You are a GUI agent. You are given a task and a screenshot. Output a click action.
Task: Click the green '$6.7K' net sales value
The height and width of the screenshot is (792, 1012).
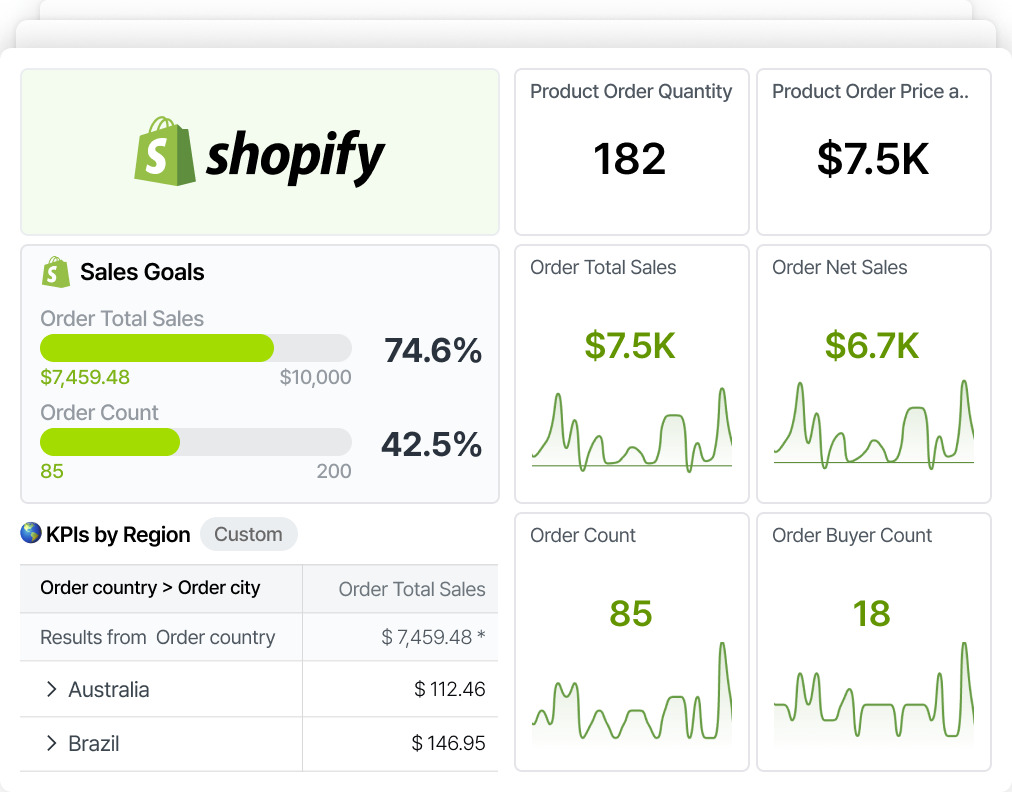872,345
